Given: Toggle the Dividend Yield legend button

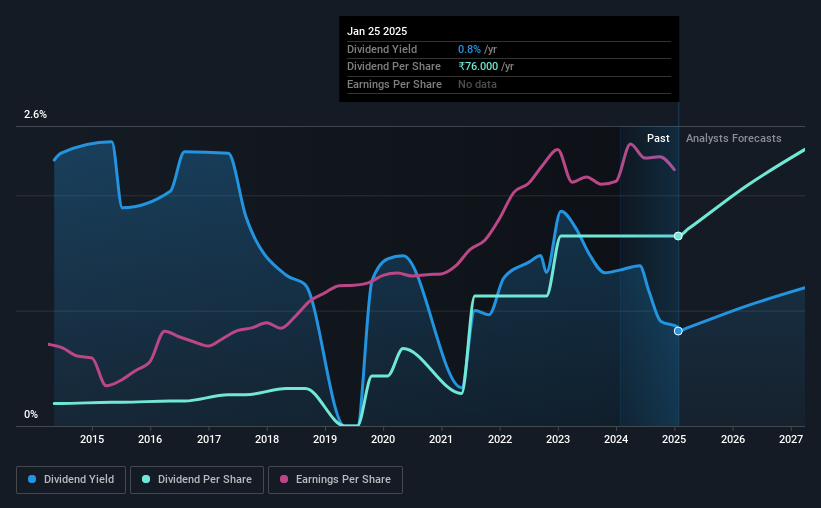Looking at the screenshot, I should click(71, 480).
